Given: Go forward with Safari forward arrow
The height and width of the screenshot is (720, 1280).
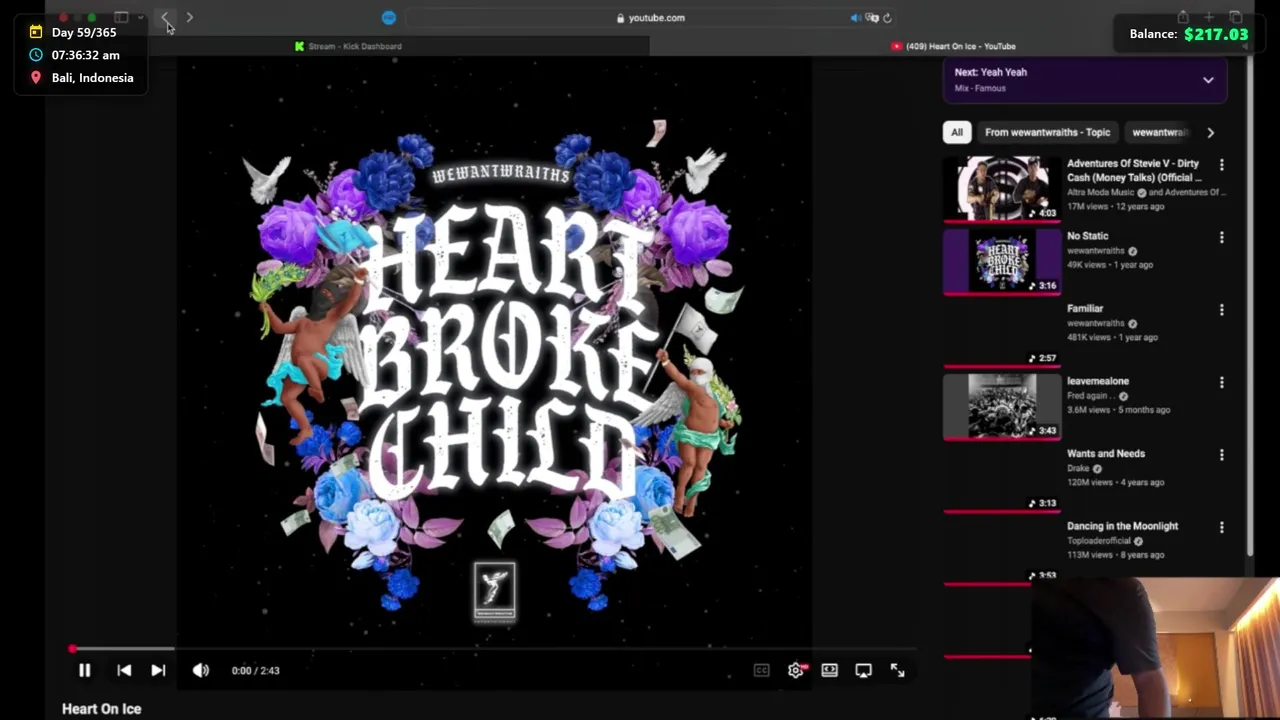Looking at the screenshot, I should click(189, 17).
